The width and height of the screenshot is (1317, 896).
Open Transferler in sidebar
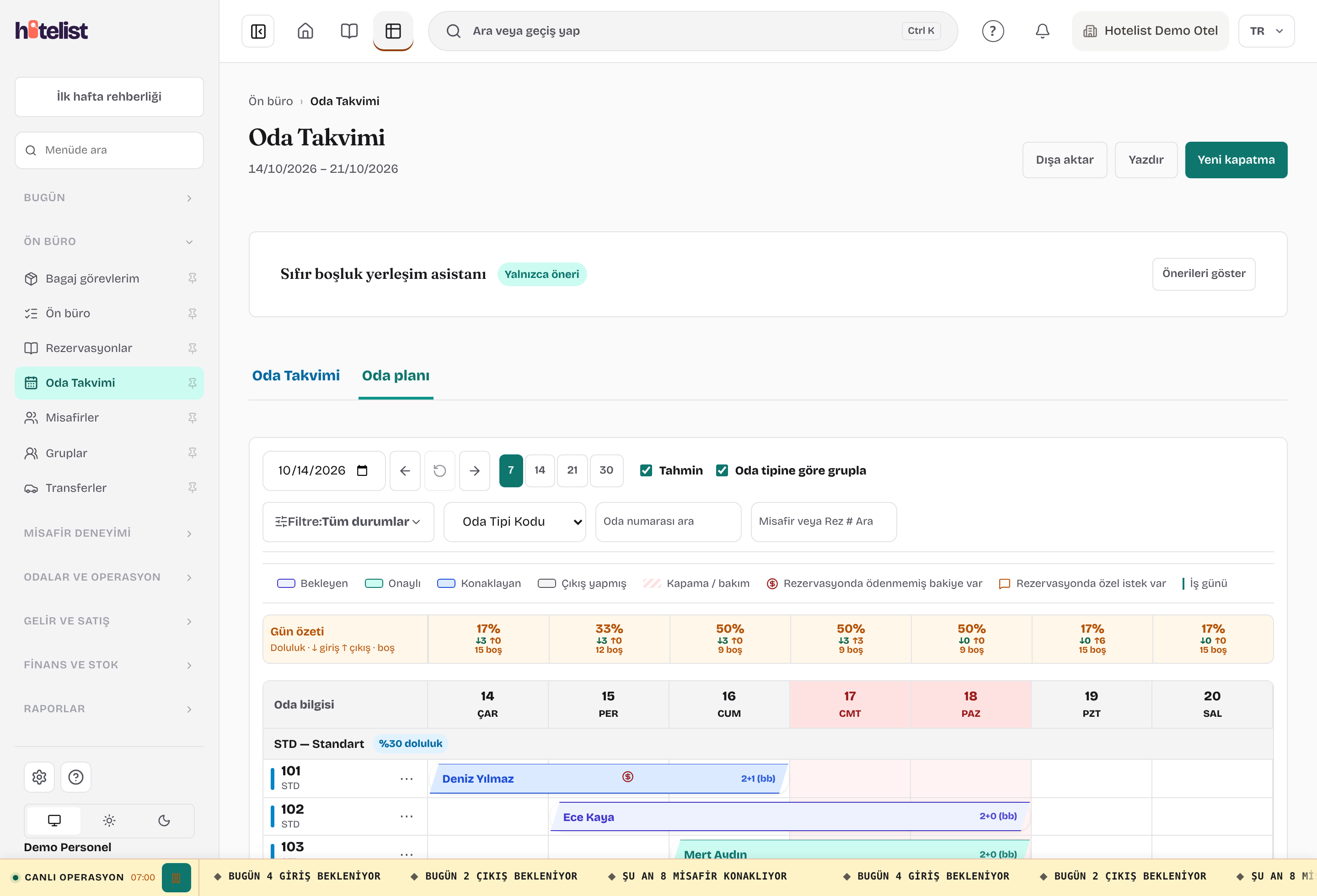tap(109, 488)
